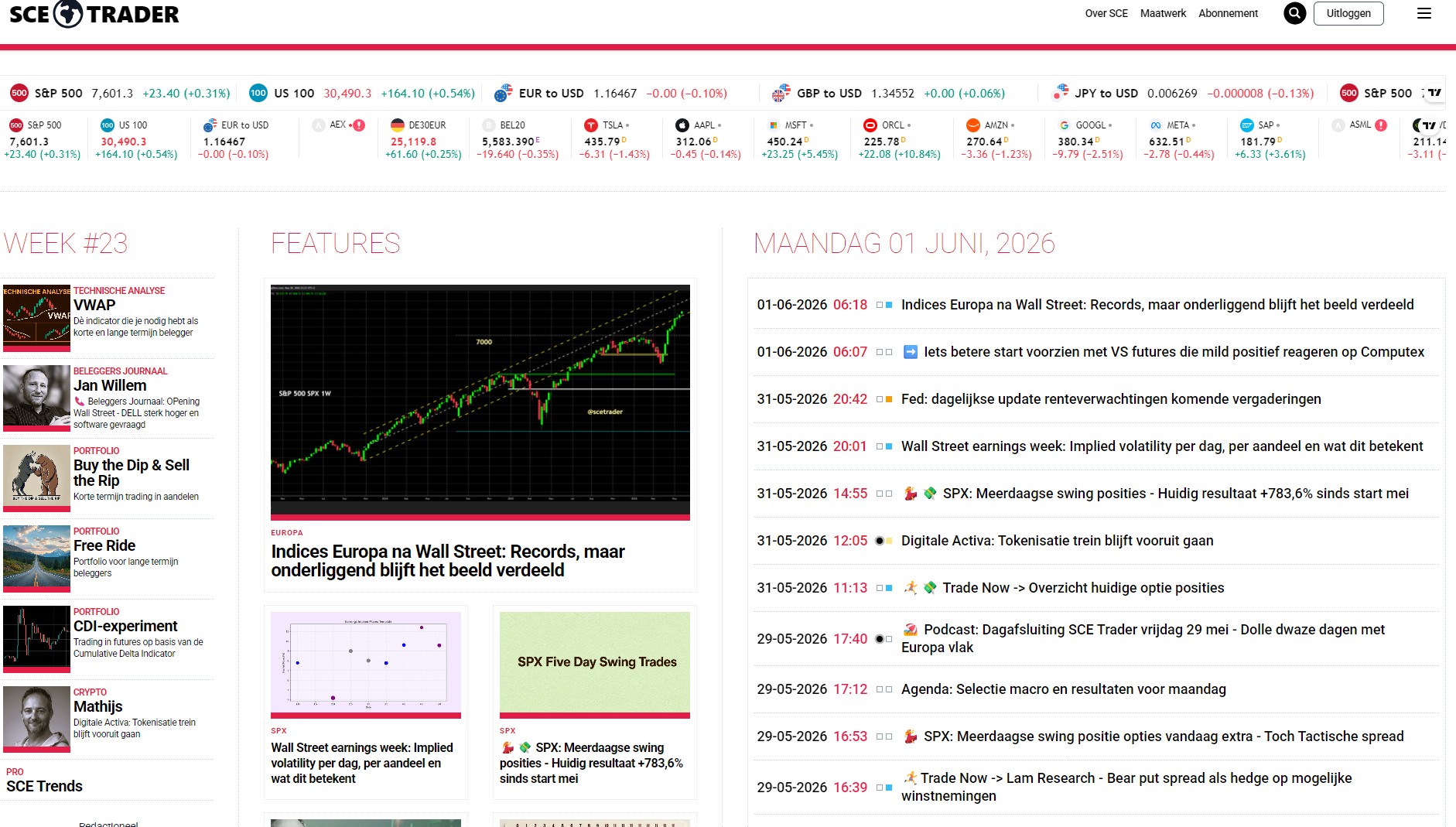Viewport: 1456px width, 827px height.
Task: Click the MSFT Microsoft logo icon
Action: click(773, 125)
